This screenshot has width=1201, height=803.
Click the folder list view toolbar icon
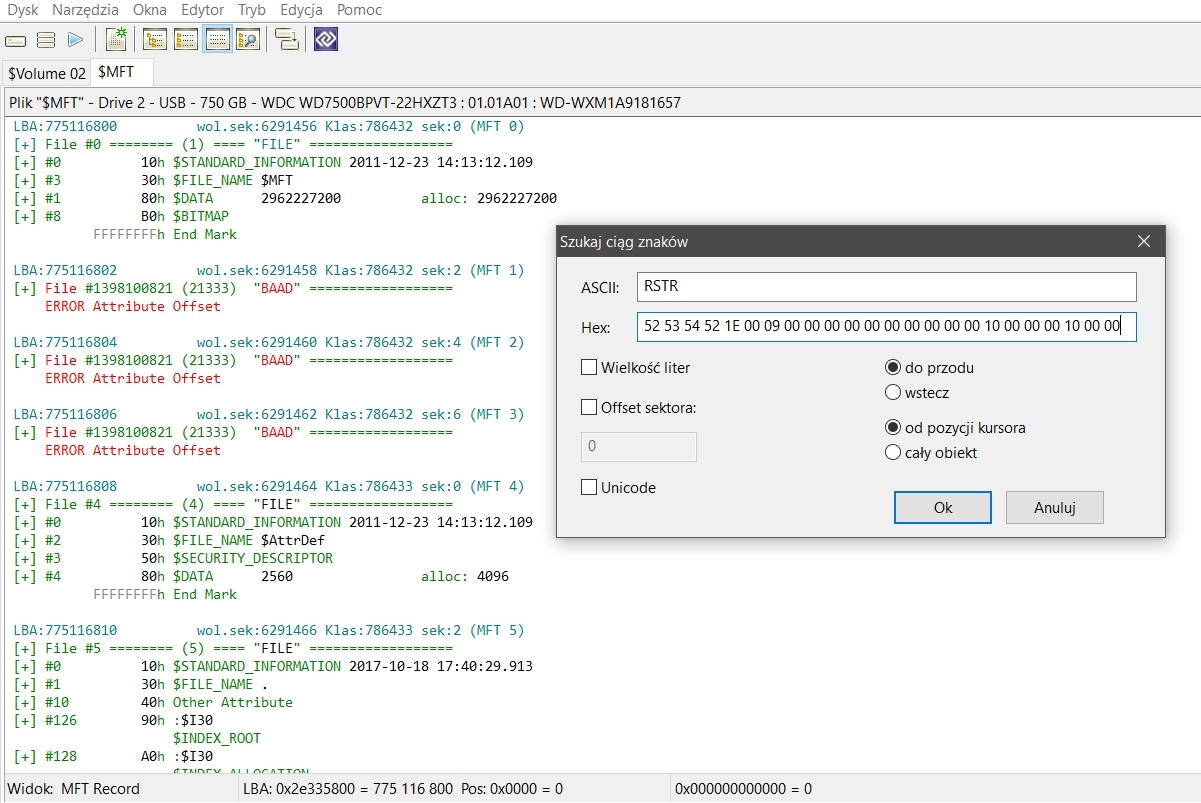pos(186,39)
